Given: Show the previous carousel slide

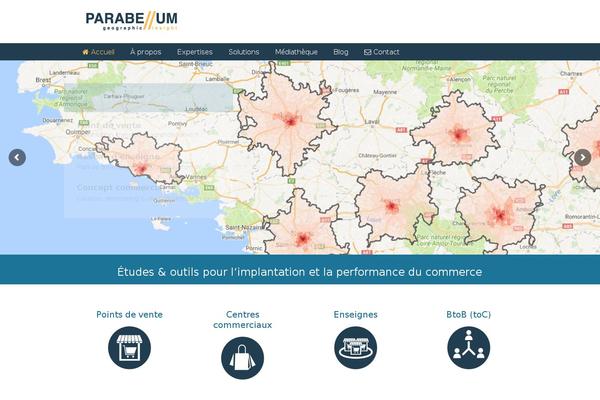Looking at the screenshot, I should (17, 157).
